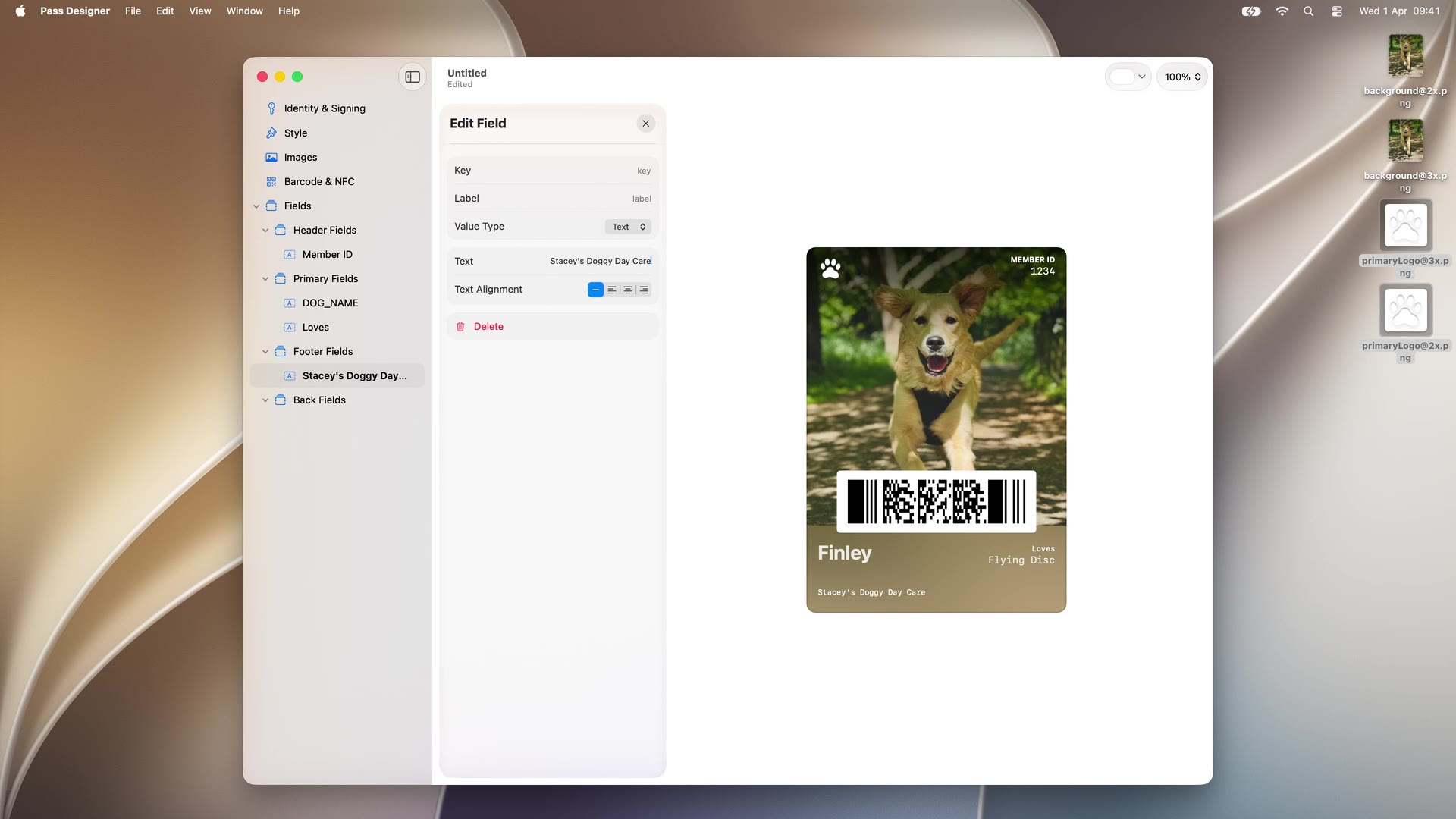This screenshot has width=1456, height=819.
Task: Click the barcode on the pass preview
Action: pyautogui.click(x=937, y=501)
